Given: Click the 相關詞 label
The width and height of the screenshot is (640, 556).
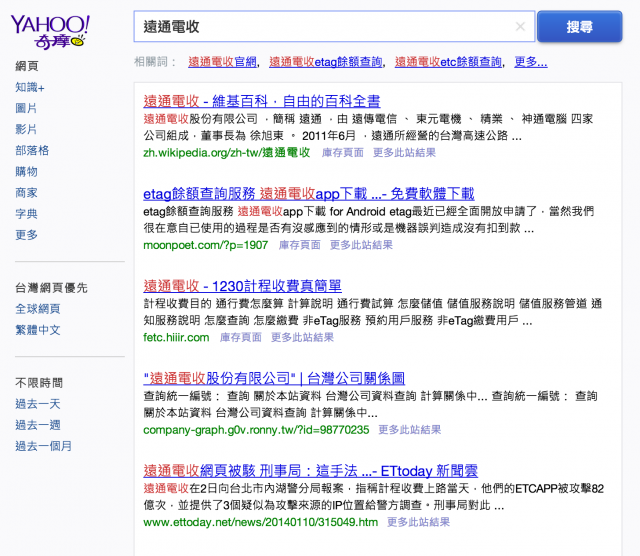Looking at the screenshot, I should click(155, 62).
